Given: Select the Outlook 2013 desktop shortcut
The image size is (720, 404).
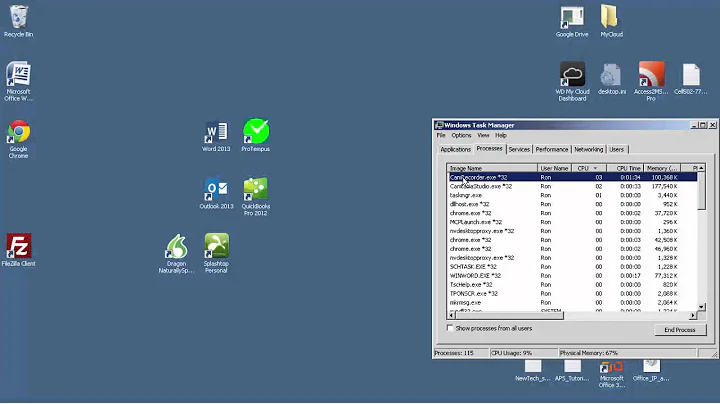Looking at the screenshot, I should (216, 193).
